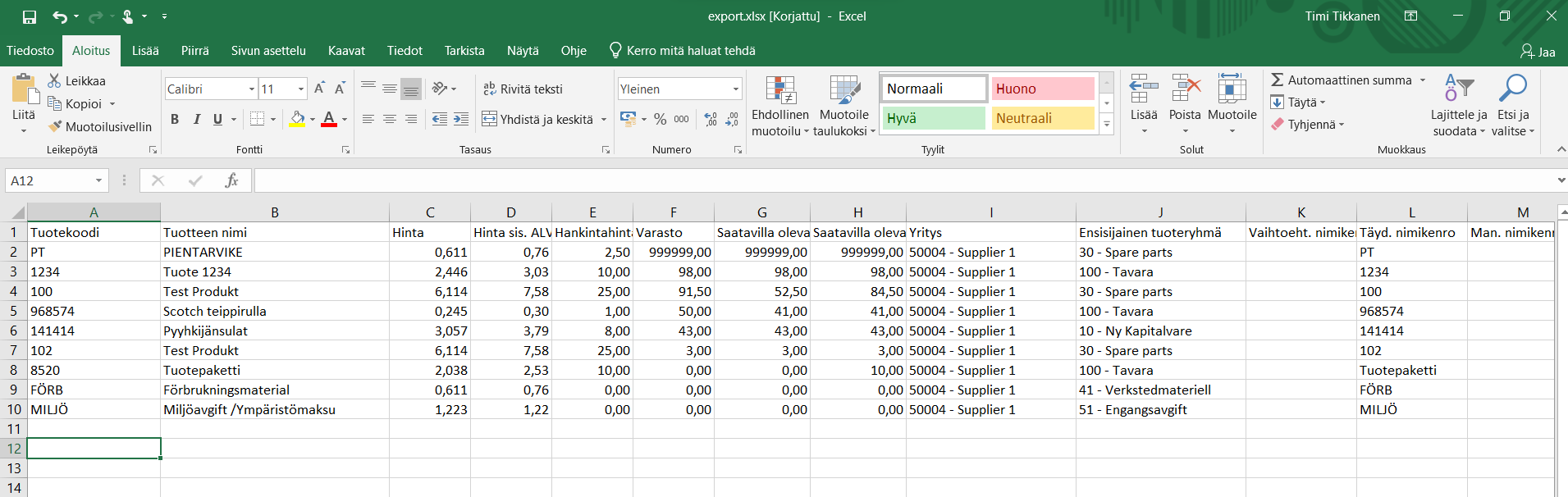Image resolution: width=1568 pixels, height=497 pixels.
Task: Align text left horizontally
Action: 368,120
